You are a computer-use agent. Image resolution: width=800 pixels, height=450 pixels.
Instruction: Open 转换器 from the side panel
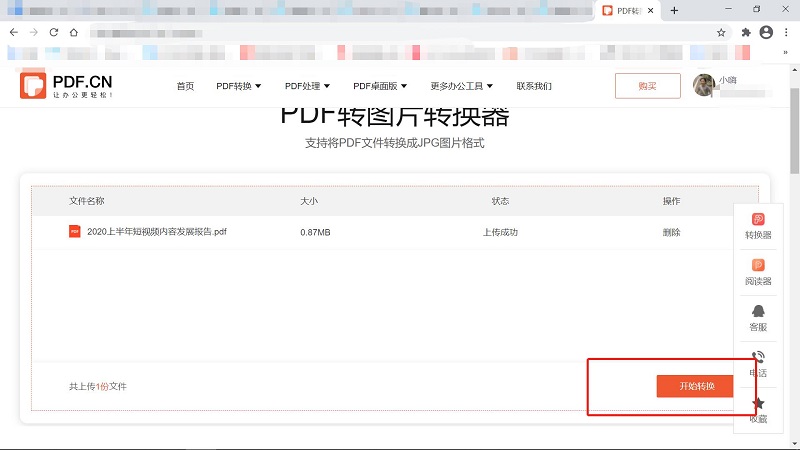click(x=758, y=227)
